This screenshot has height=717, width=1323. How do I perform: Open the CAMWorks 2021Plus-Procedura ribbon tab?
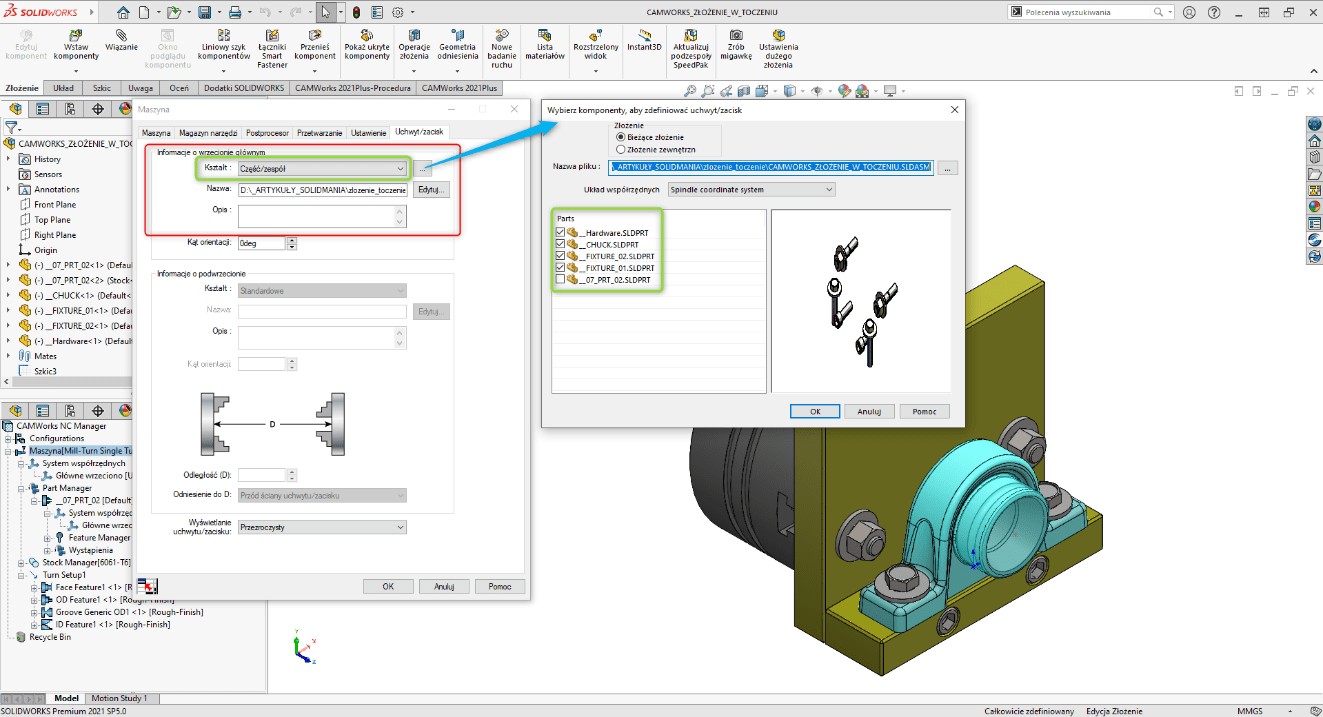click(352, 88)
